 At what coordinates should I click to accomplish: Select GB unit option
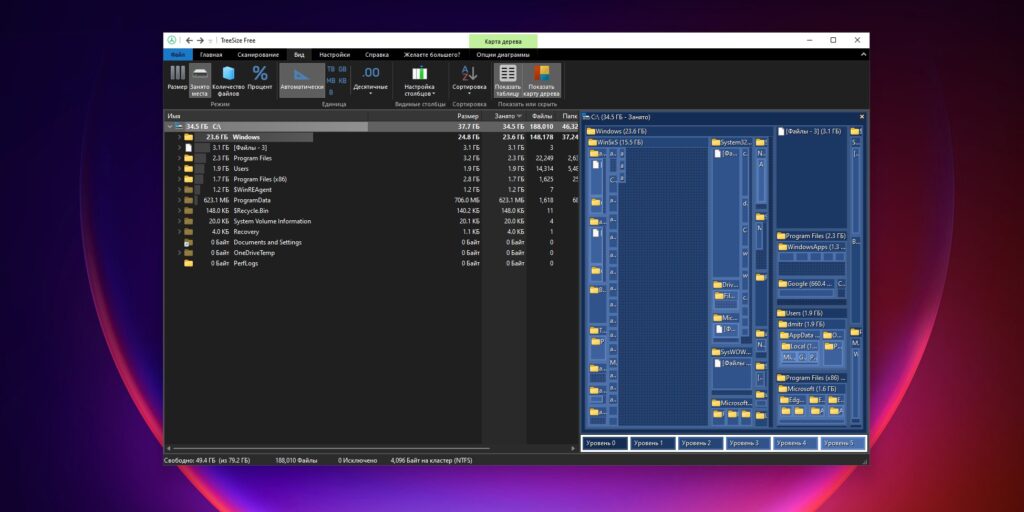[x=342, y=69]
